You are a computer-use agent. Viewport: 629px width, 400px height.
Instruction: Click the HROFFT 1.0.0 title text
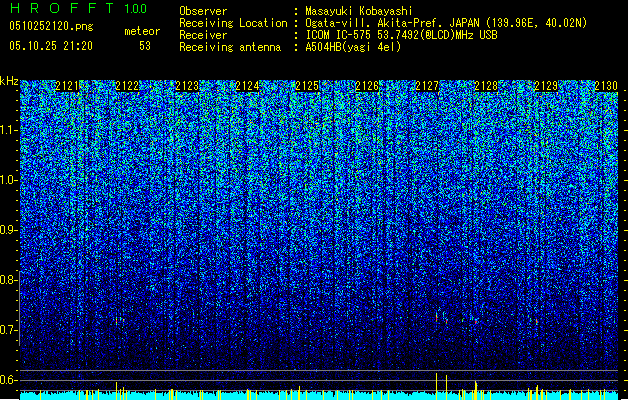pyautogui.click(x=78, y=8)
